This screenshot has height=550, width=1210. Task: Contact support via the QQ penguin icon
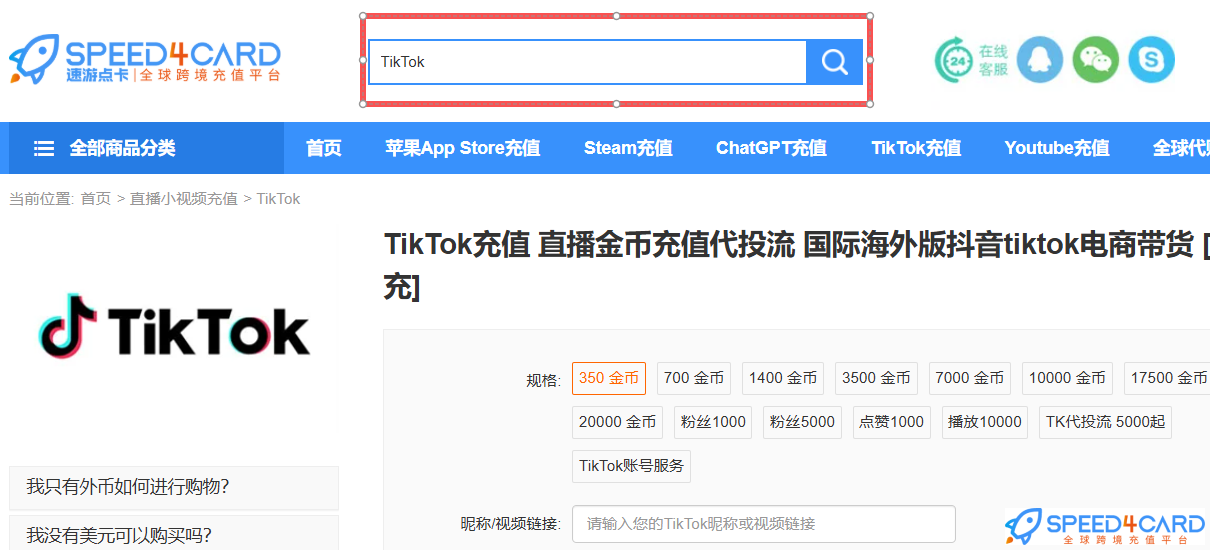1040,60
